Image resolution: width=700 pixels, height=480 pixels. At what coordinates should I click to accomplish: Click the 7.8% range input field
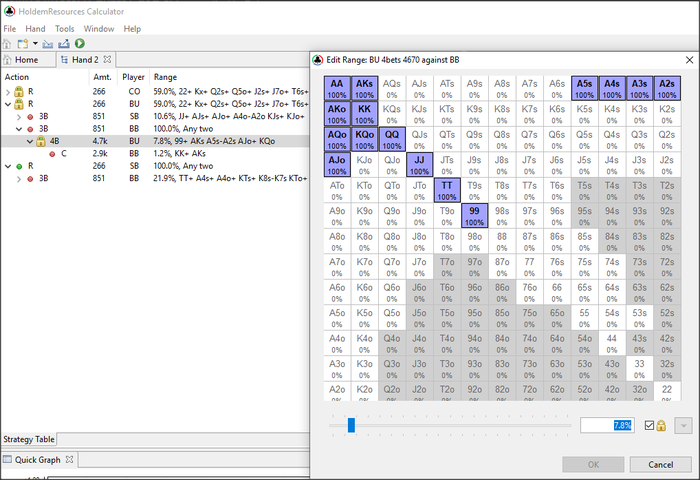608,425
